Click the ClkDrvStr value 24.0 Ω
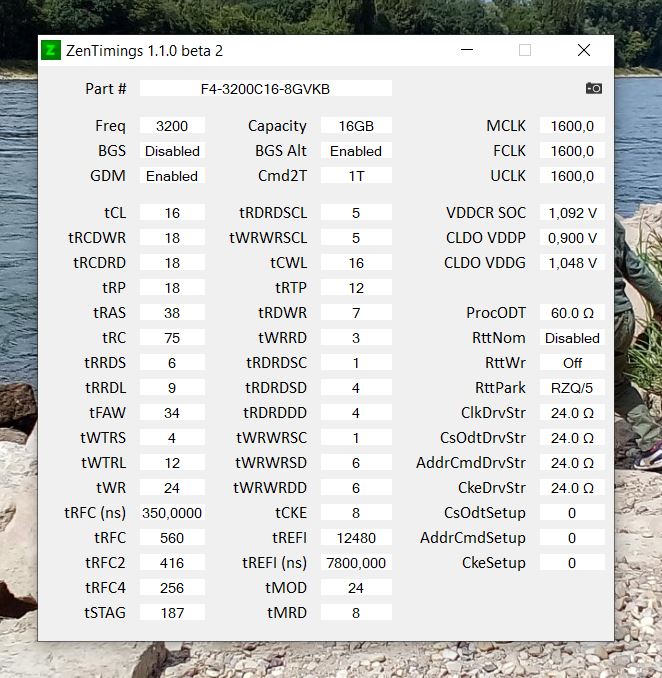The height and width of the screenshot is (678, 662). click(x=572, y=413)
